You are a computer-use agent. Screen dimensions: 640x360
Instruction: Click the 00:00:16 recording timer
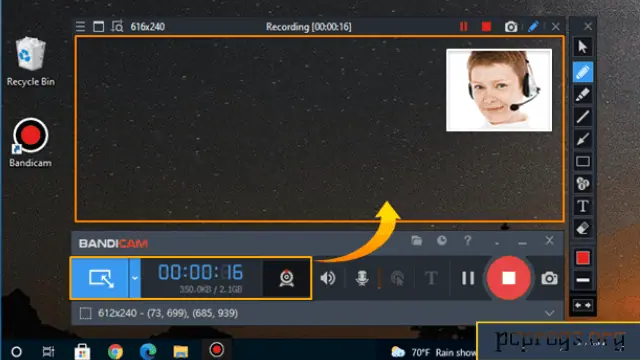(x=200, y=273)
